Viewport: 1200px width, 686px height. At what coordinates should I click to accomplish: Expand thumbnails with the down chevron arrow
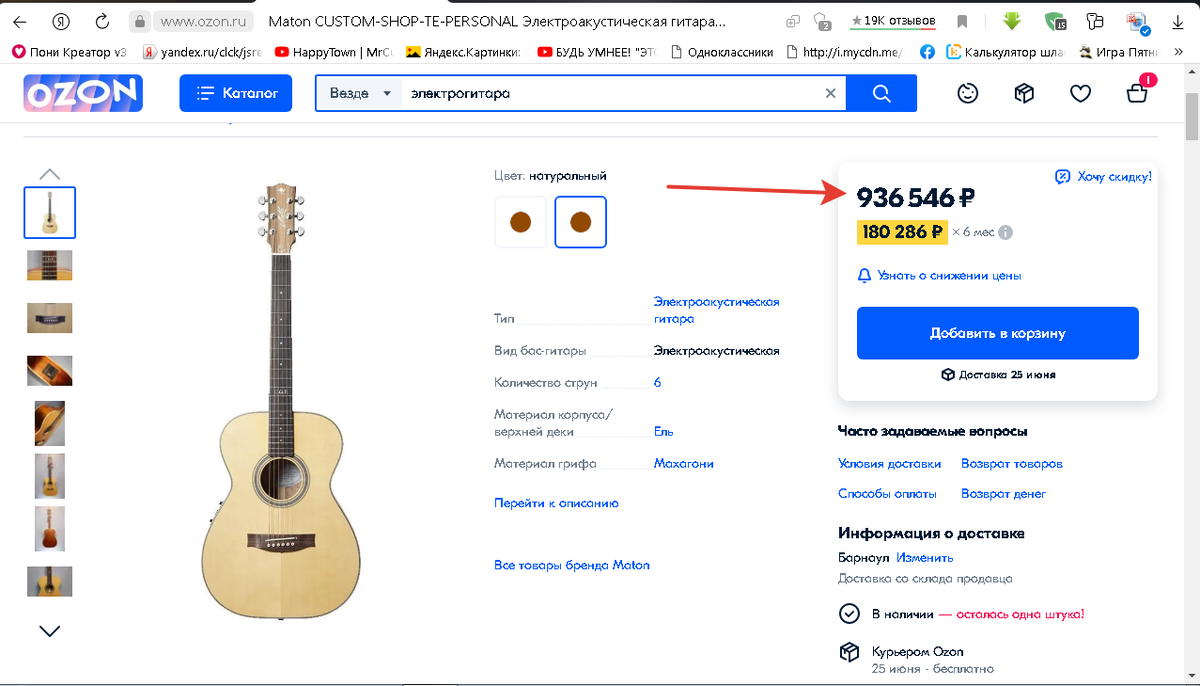pyautogui.click(x=49, y=631)
